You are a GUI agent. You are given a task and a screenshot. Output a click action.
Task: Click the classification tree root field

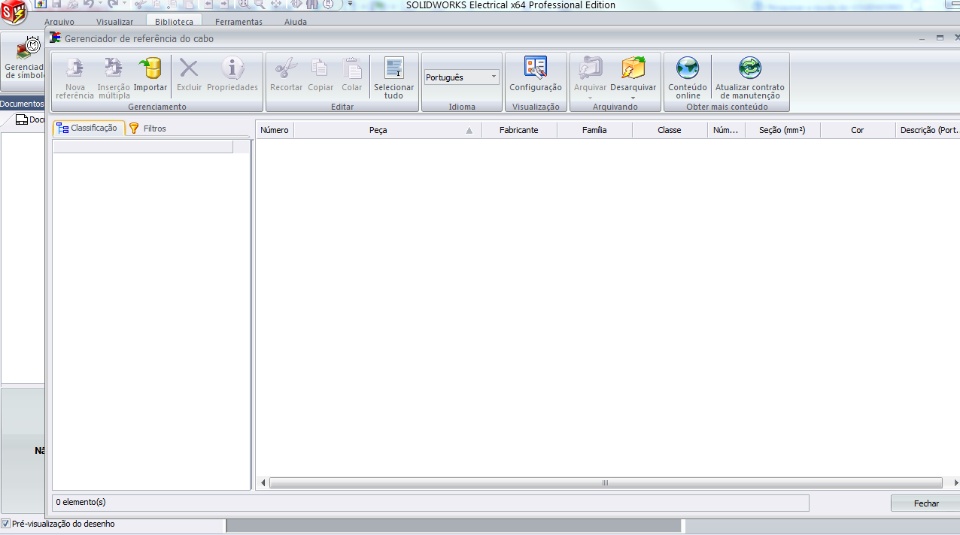(x=143, y=146)
